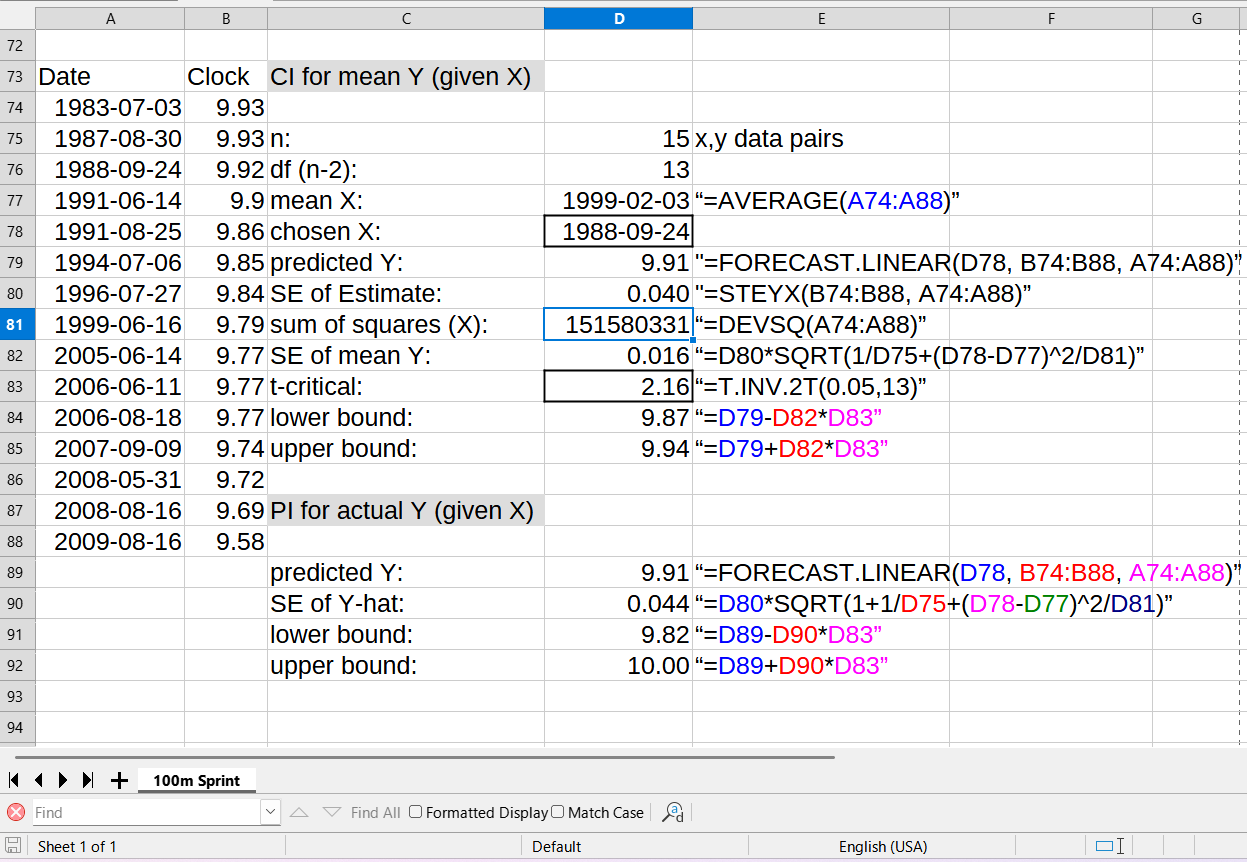The image size is (1247, 862).
Task: Select column A header
Action: pyautogui.click(x=110, y=18)
